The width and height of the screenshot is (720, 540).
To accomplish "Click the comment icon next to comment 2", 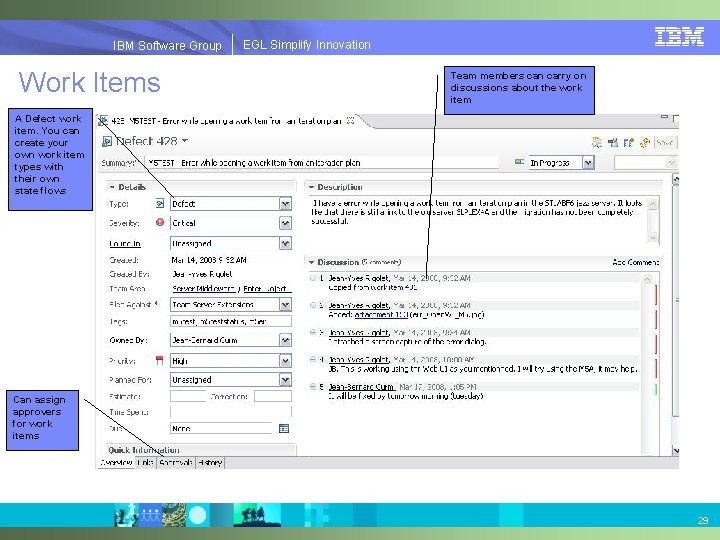I will pyautogui.click(x=313, y=305).
